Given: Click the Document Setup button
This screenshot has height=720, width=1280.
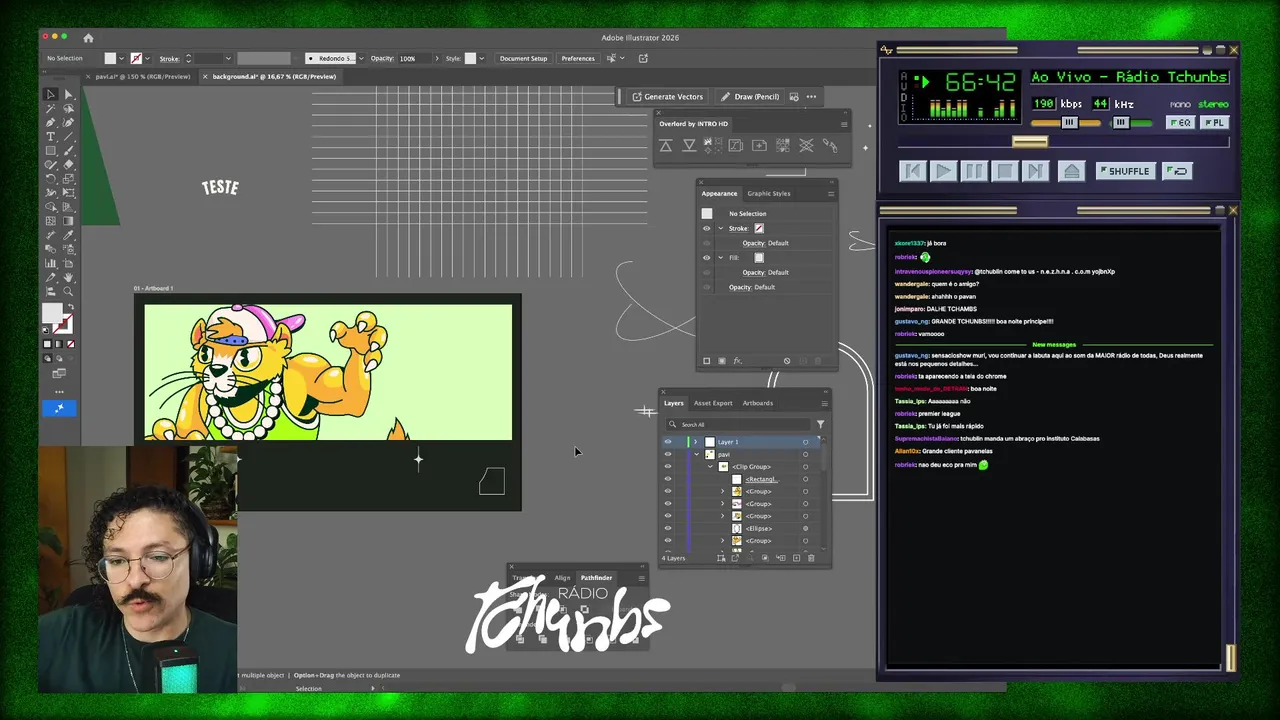Looking at the screenshot, I should tap(524, 58).
